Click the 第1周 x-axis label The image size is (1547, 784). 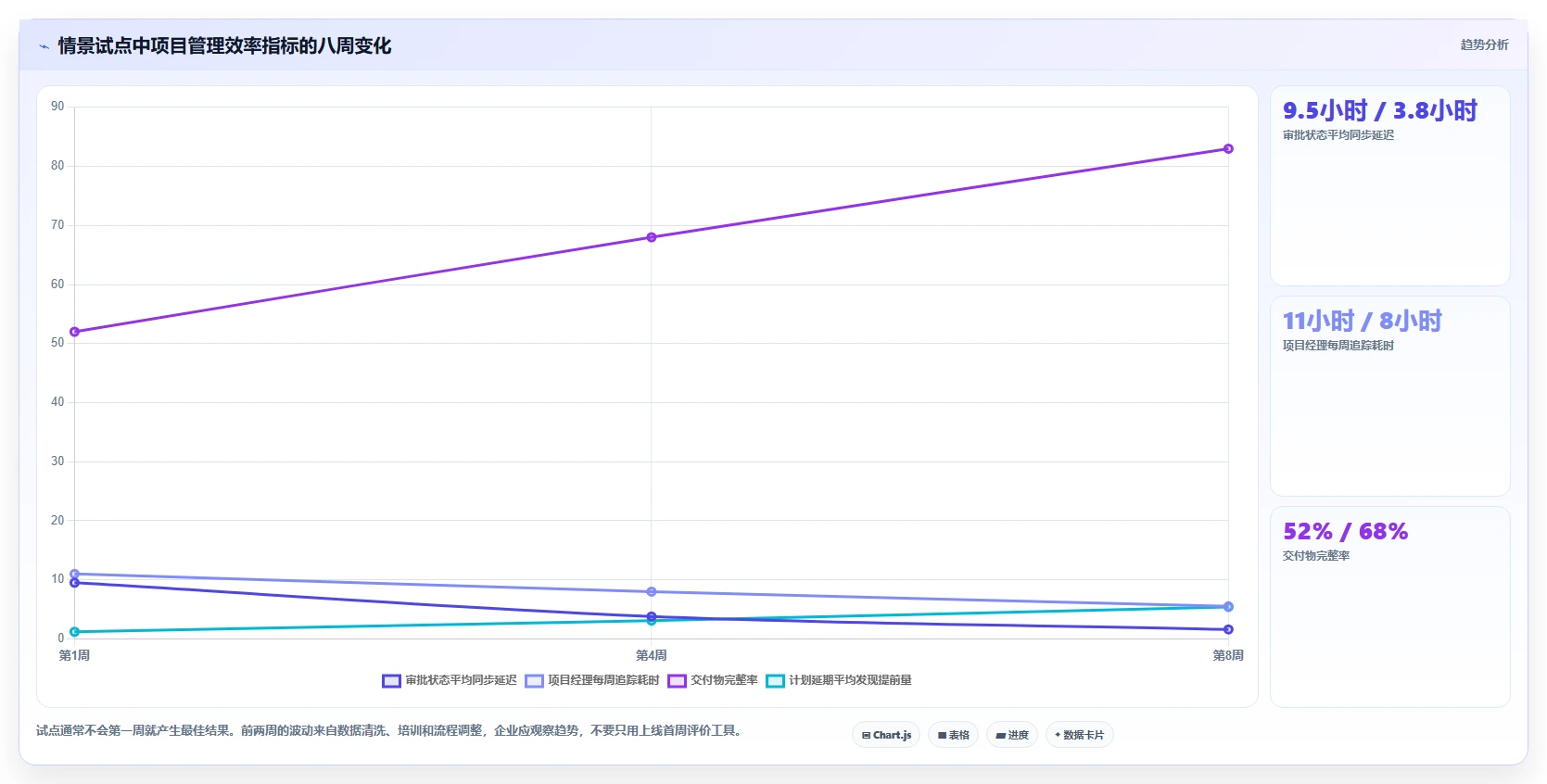tap(75, 656)
